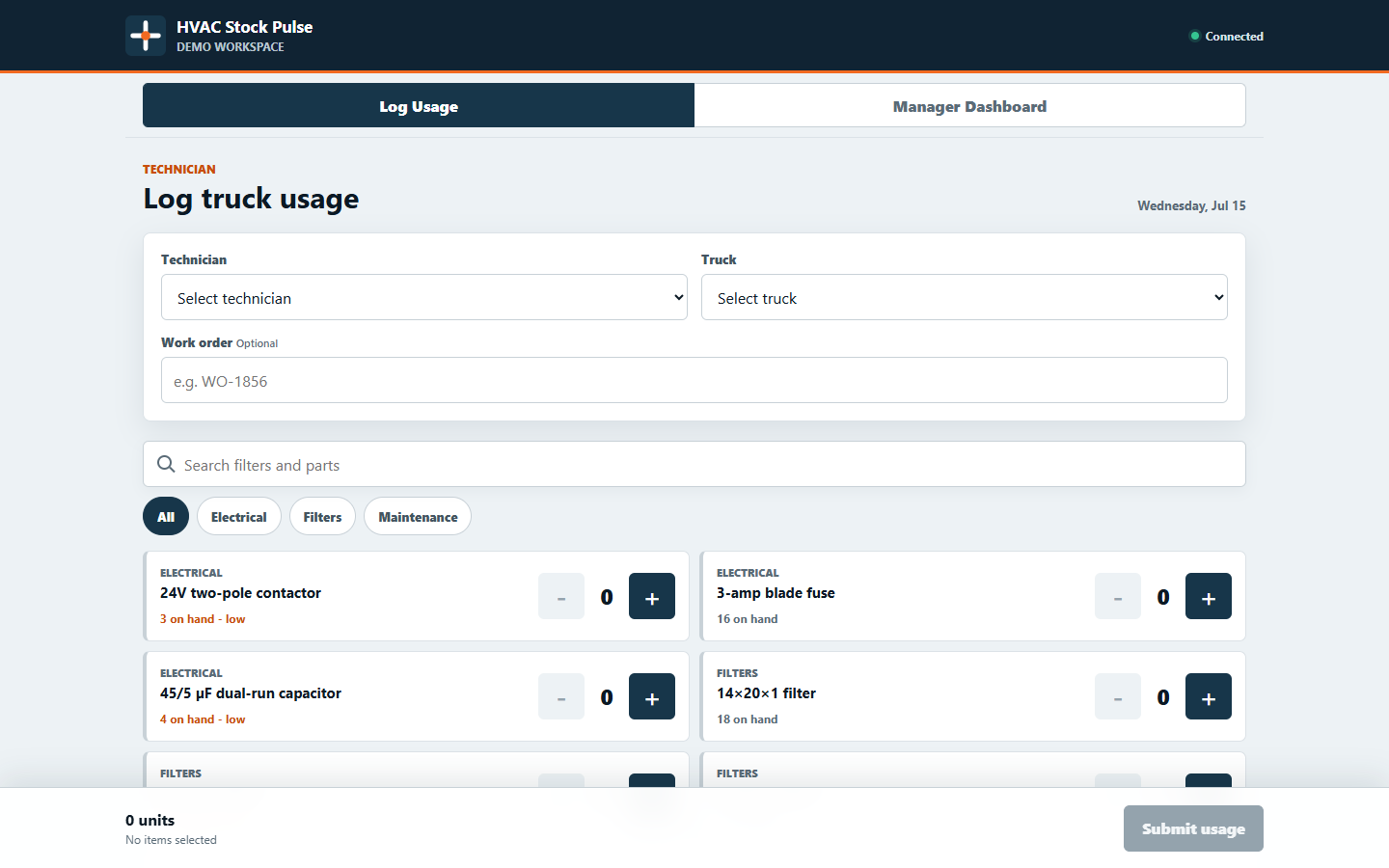The height and width of the screenshot is (868, 1389).
Task: Select the All category filter
Action: click(x=166, y=516)
